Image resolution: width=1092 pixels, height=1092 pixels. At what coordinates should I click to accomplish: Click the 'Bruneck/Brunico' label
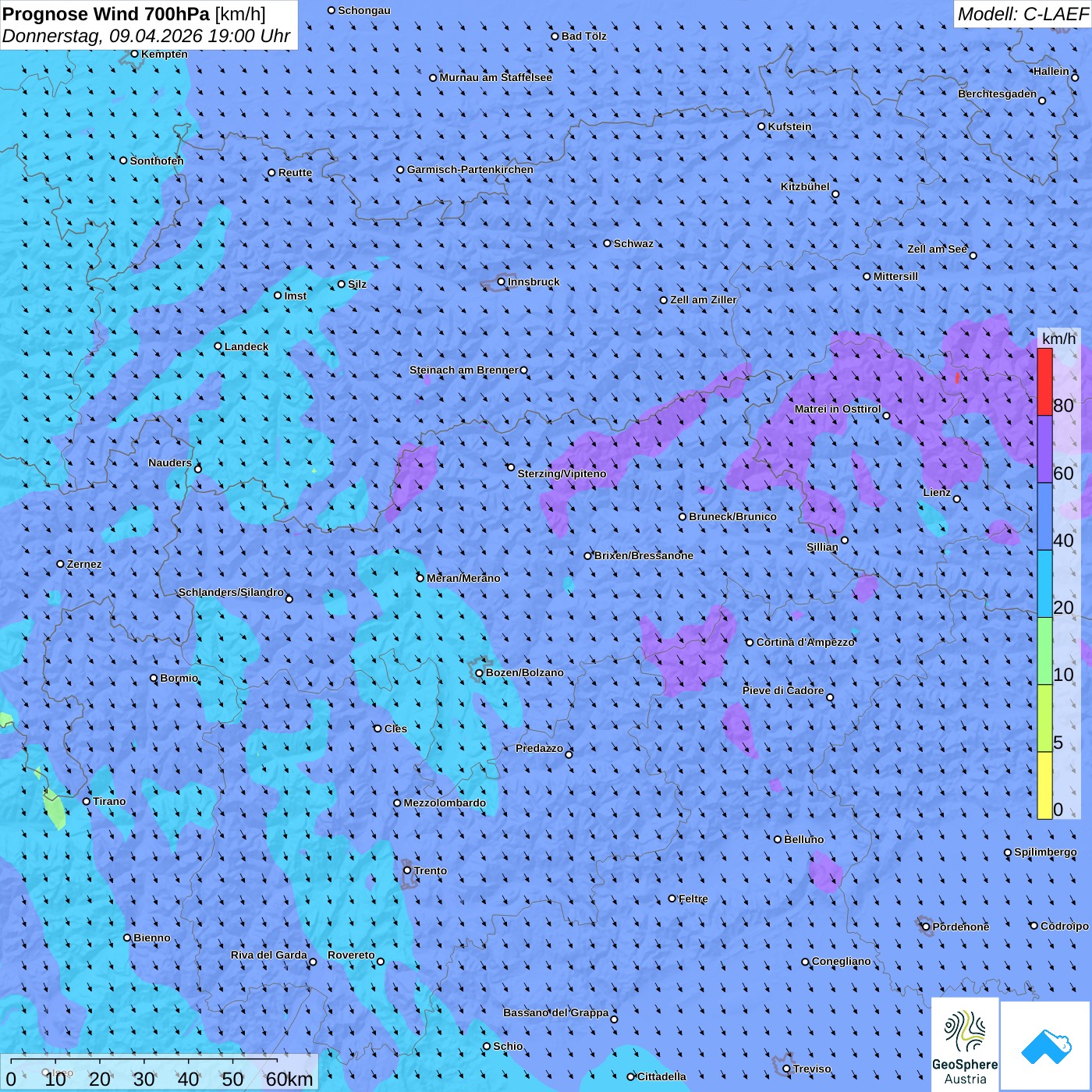732,516
